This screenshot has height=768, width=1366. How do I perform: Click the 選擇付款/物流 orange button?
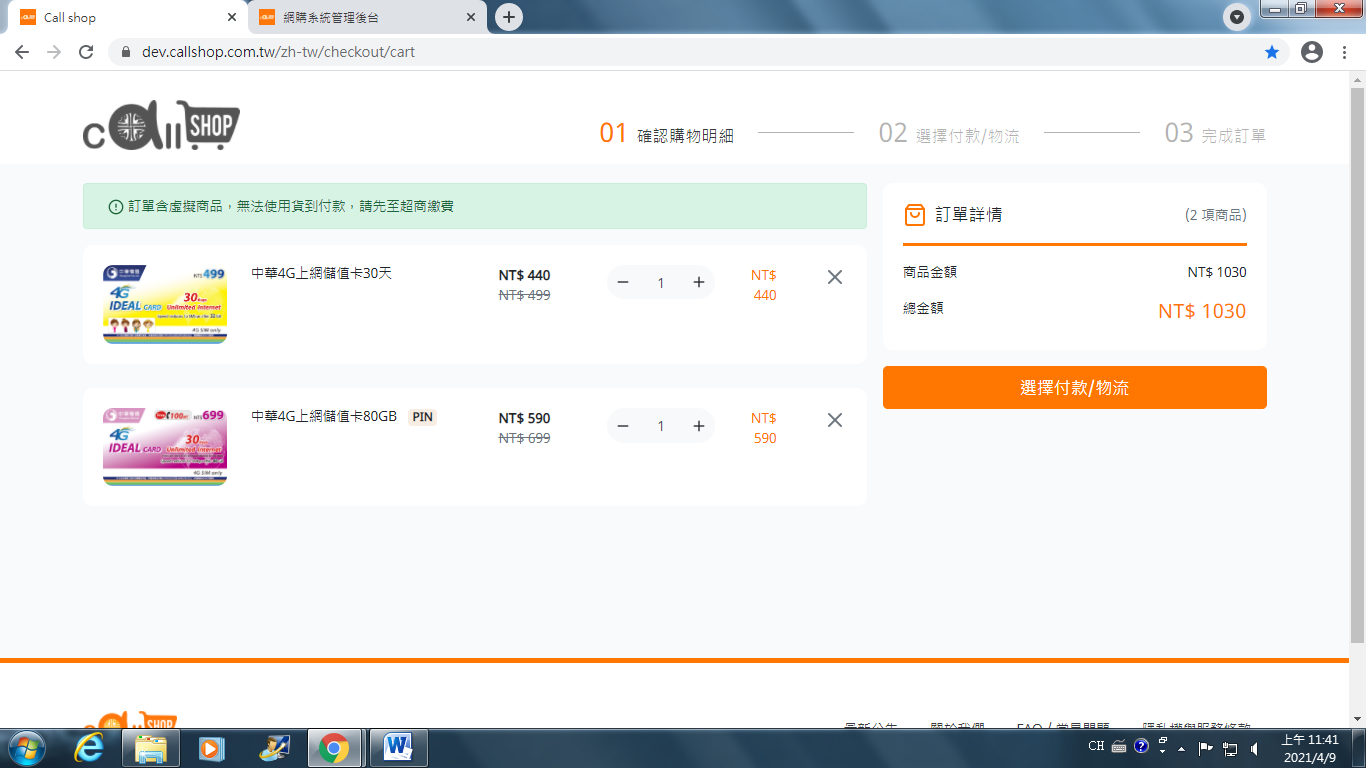[1074, 388]
